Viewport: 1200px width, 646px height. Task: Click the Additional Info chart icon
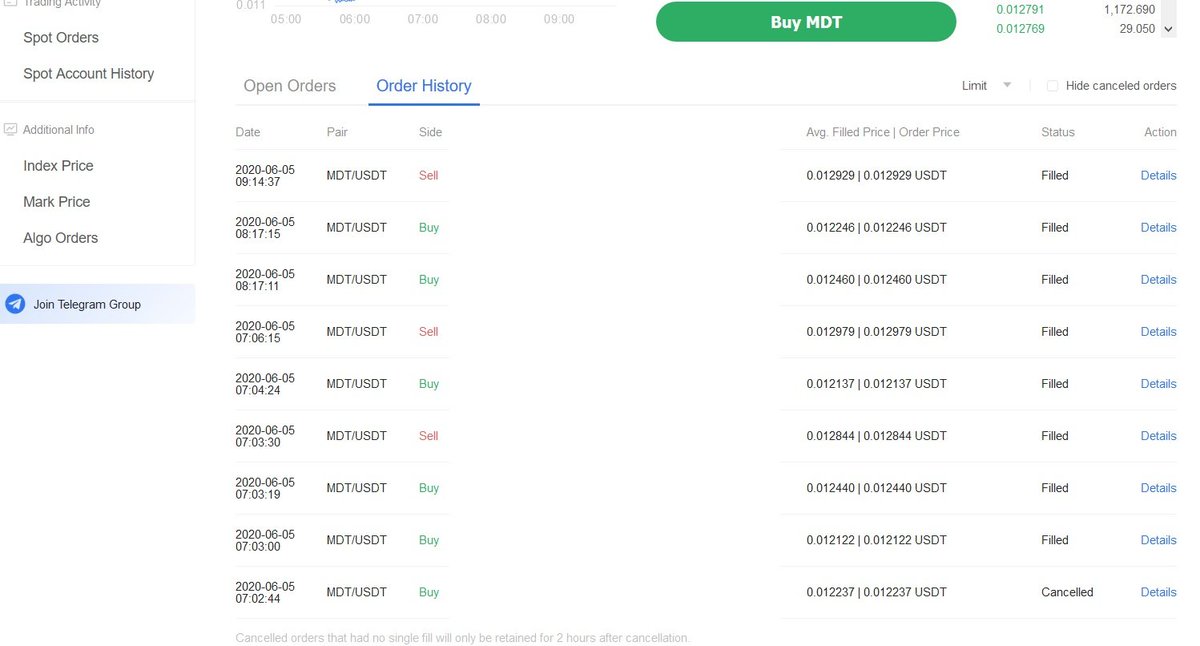coord(11,130)
